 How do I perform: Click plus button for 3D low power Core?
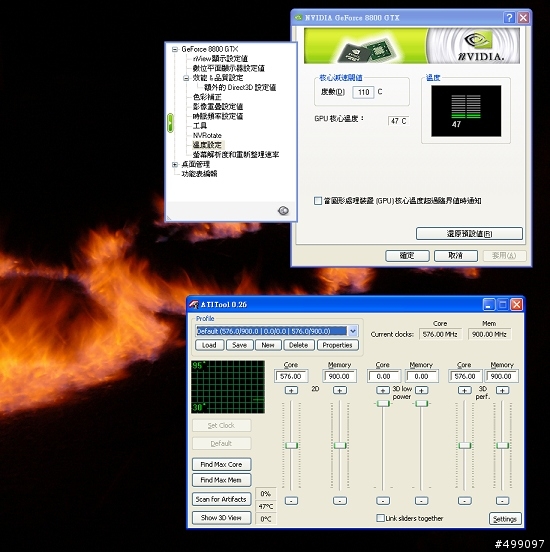pyautogui.click(x=383, y=390)
